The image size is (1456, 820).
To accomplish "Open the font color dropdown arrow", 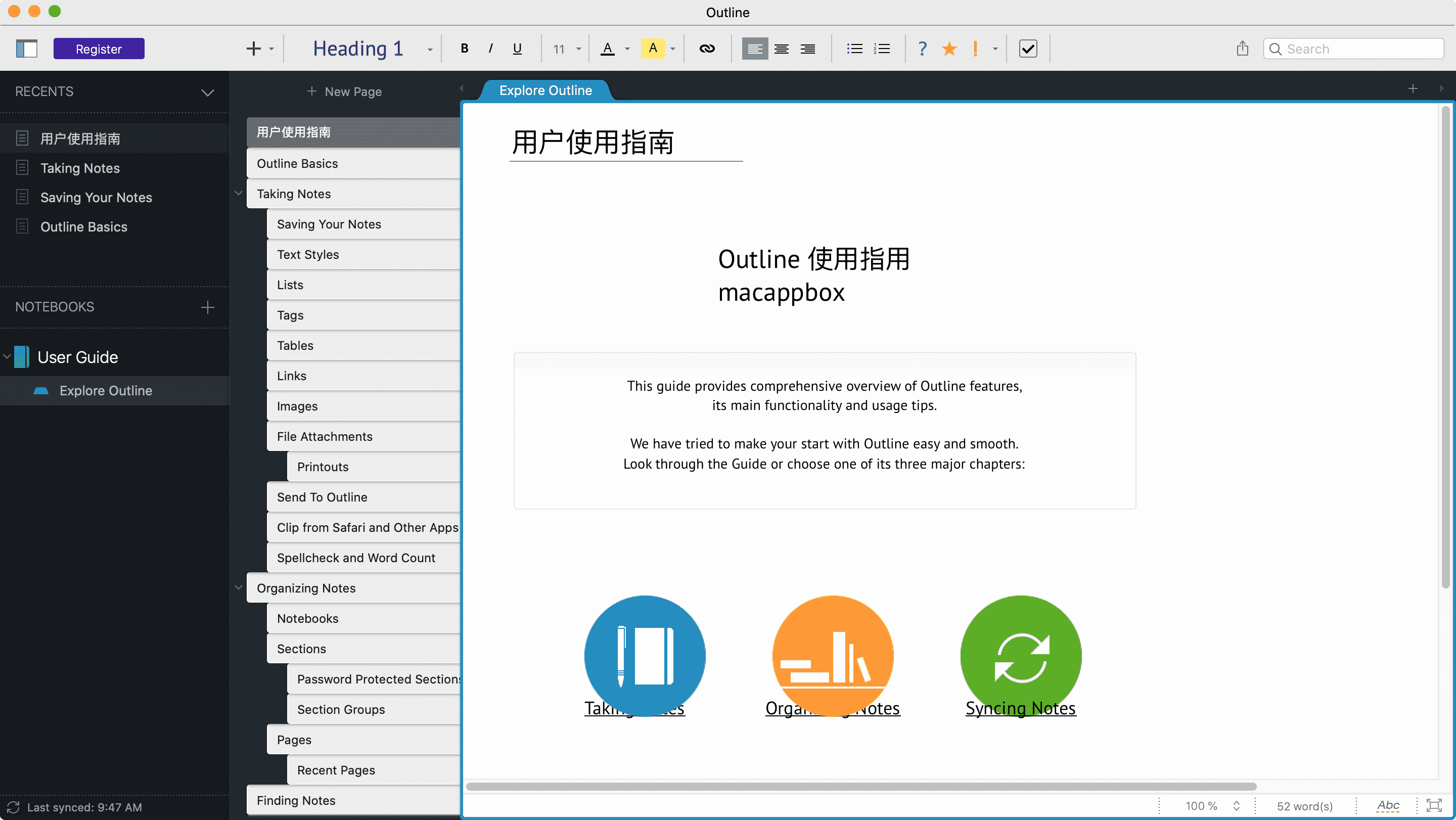I will pos(627,49).
